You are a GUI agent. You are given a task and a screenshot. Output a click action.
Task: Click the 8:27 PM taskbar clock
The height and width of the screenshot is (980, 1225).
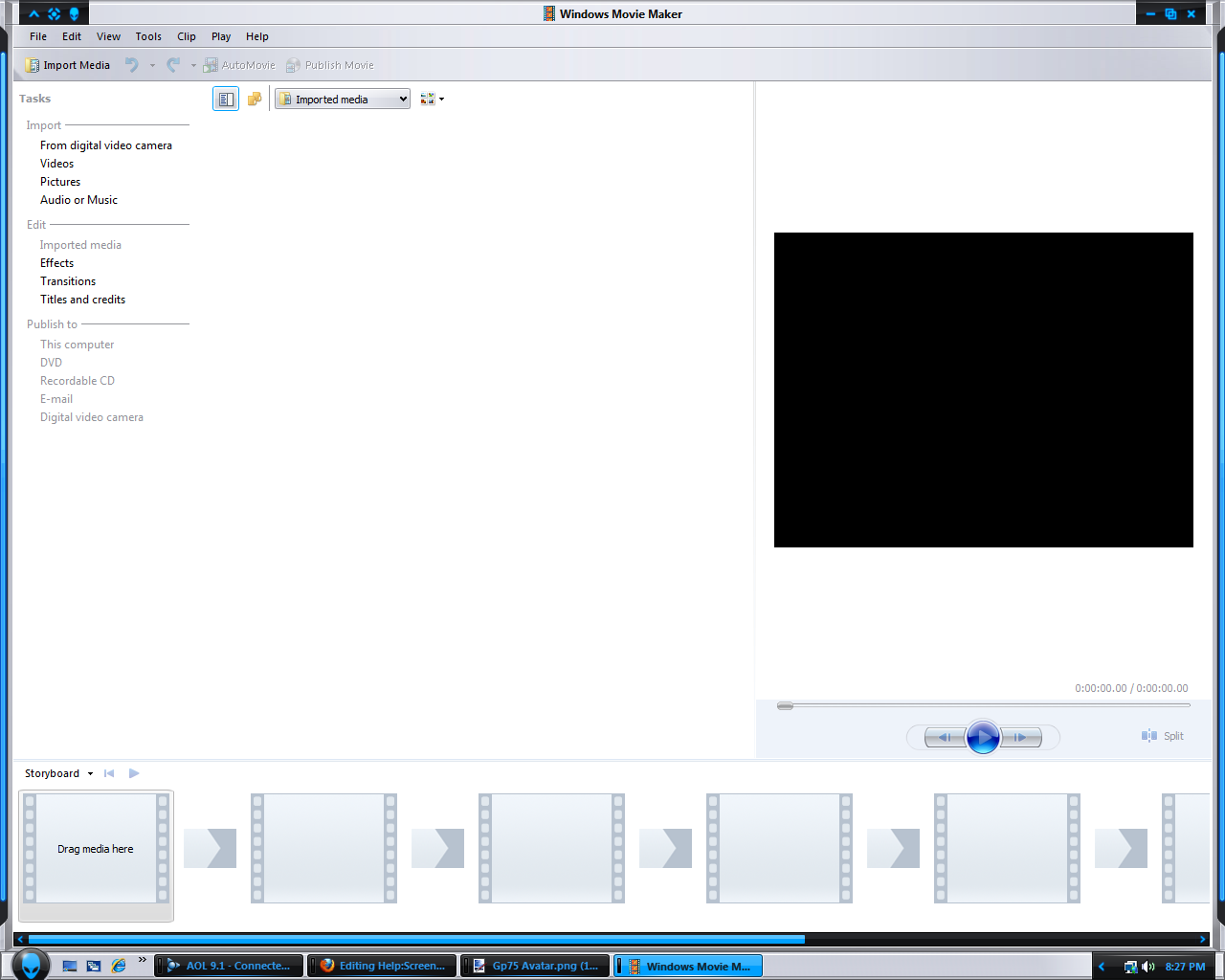tap(1185, 967)
